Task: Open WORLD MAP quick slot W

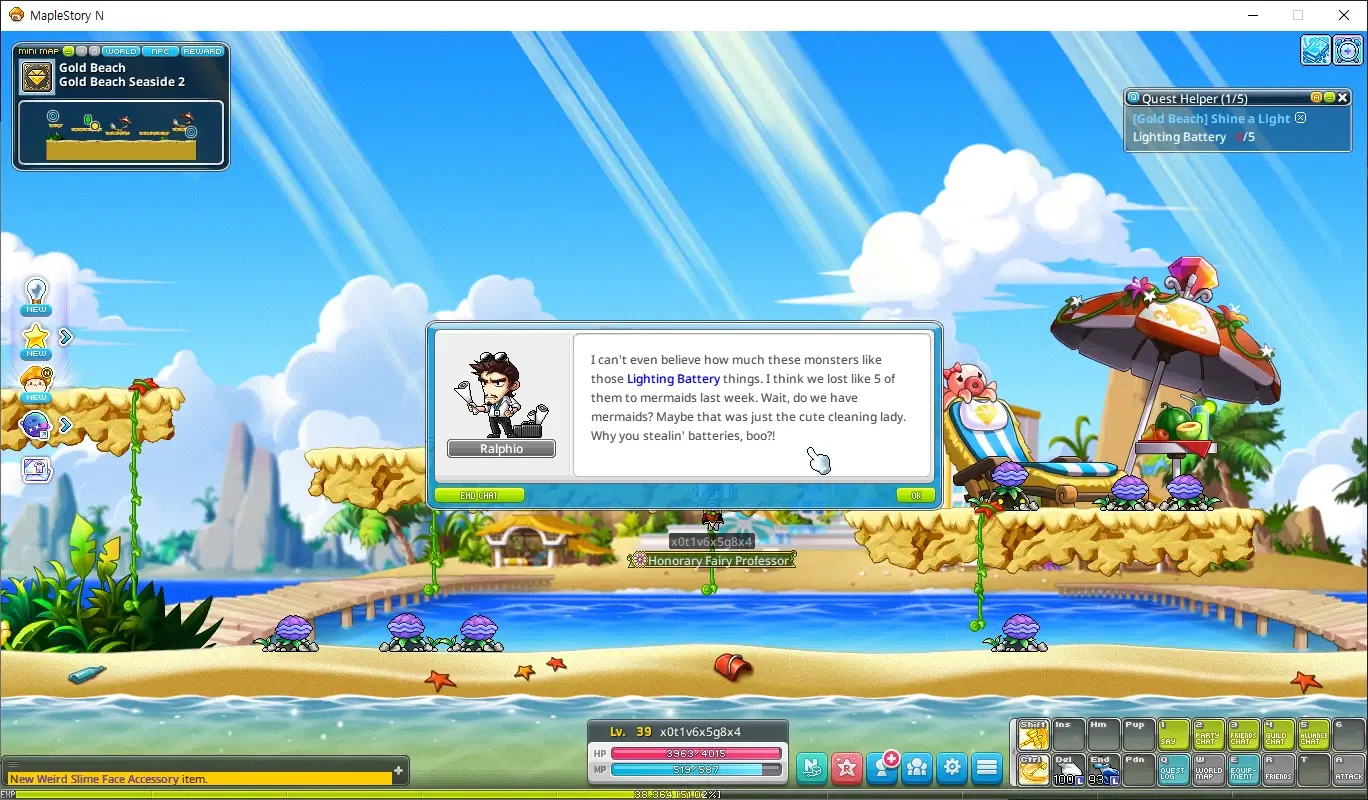Action: pyautogui.click(x=1209, y=768)
